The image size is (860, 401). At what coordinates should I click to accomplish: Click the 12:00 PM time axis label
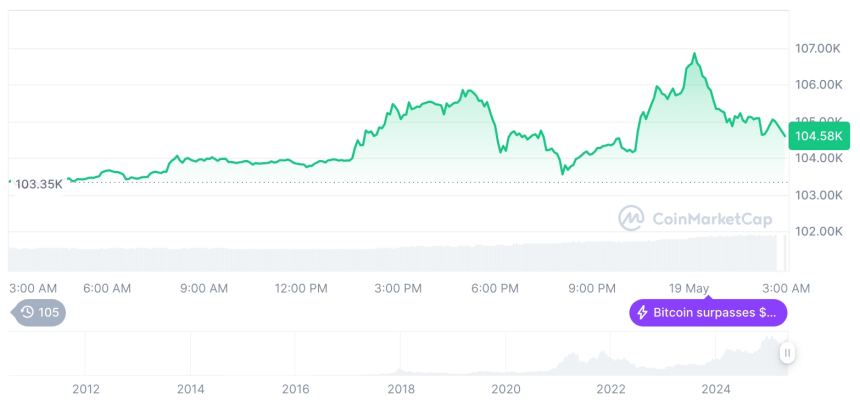pyautogui.click(x=301, y=288)
